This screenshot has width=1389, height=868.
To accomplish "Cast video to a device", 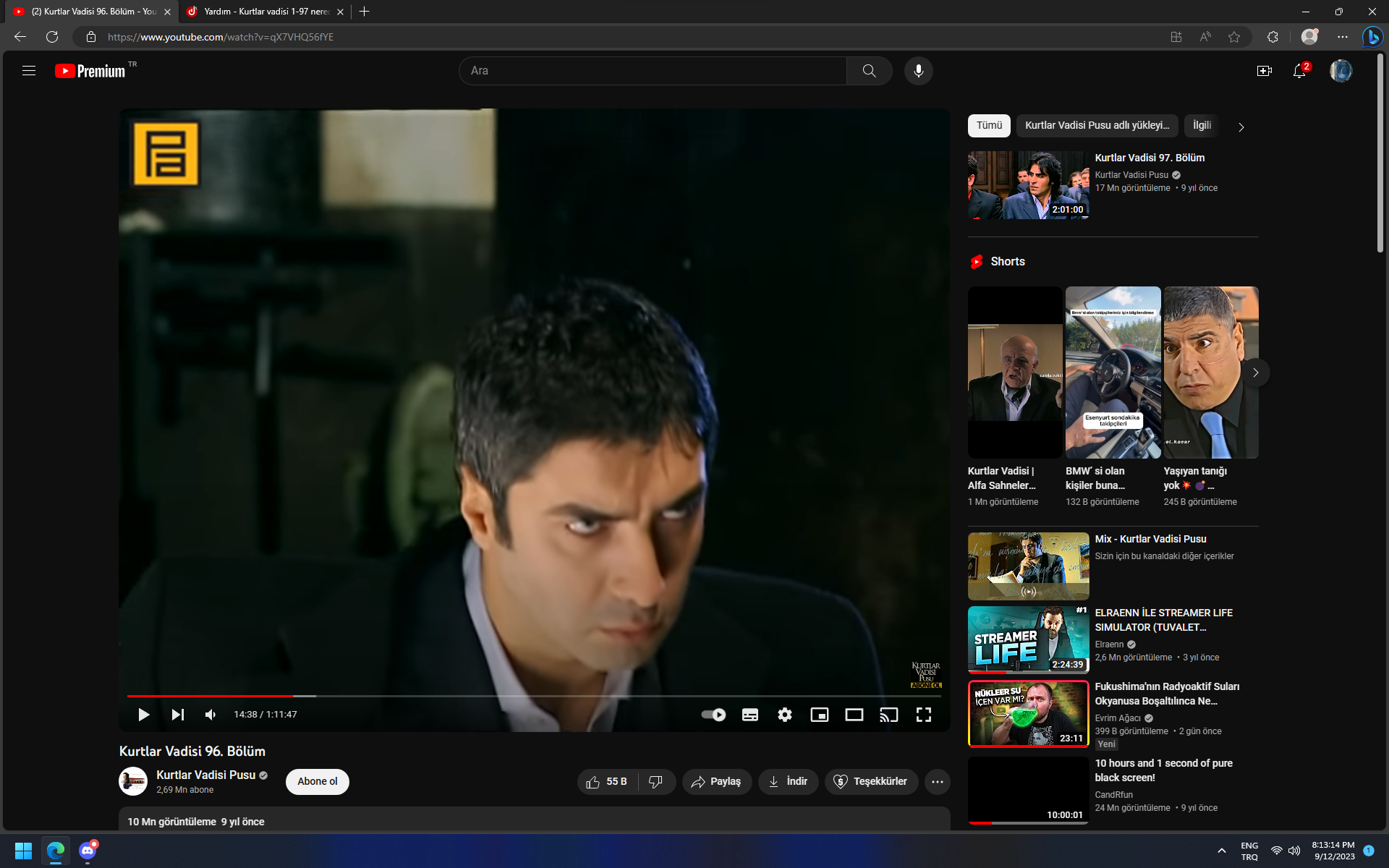I will click(888, 715).
